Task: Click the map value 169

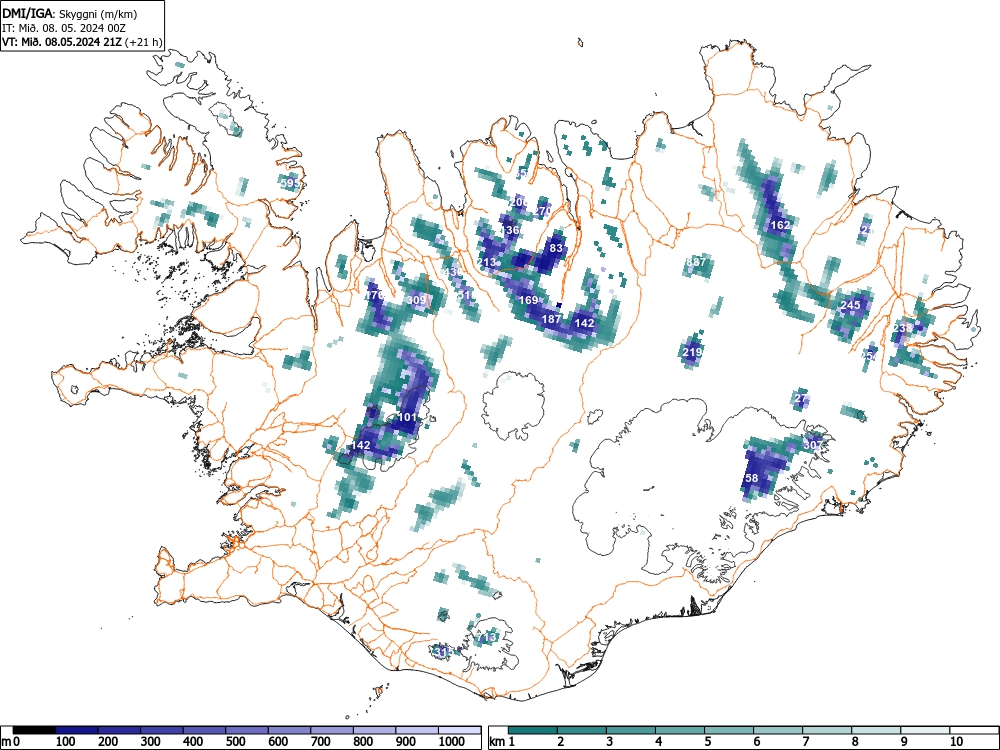Action: tap(528, 300)
